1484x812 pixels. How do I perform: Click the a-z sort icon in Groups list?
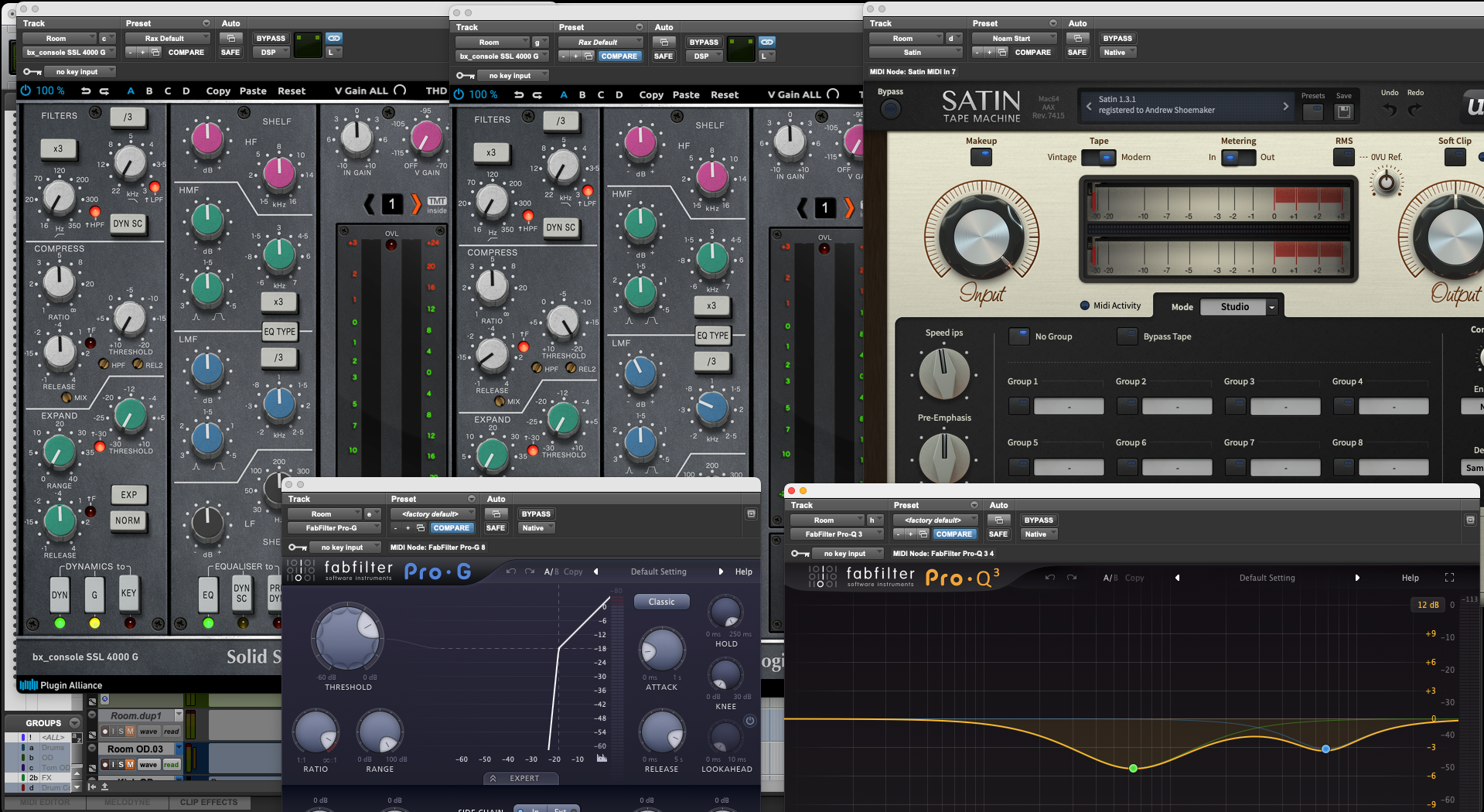pos(77,738)
